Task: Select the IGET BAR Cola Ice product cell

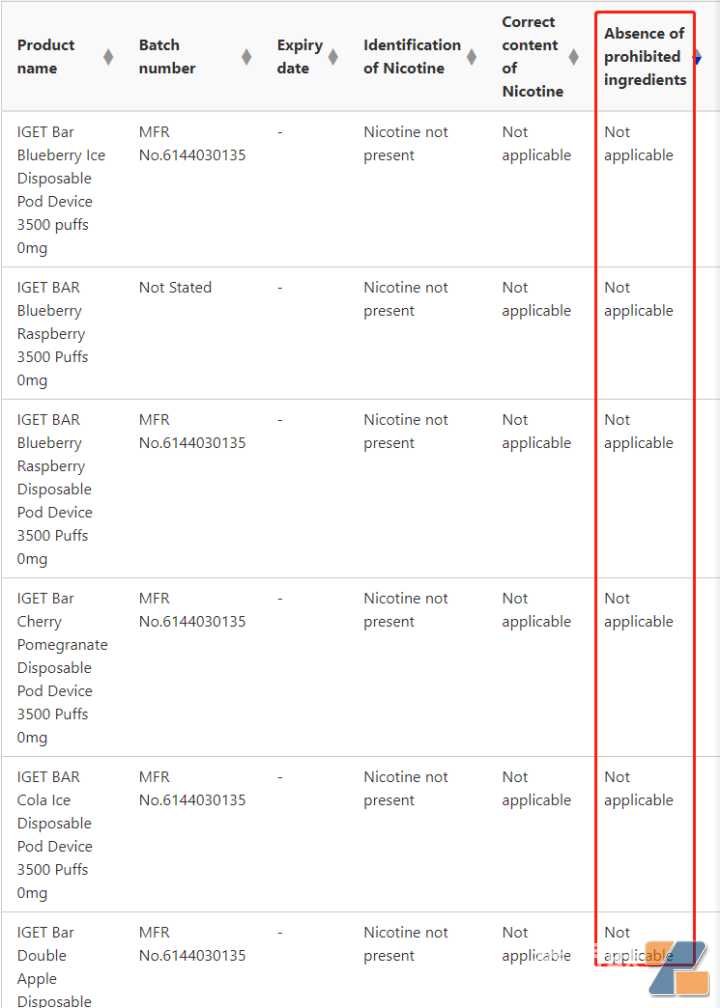Action: pyautogui.click(x=56, y=834)
